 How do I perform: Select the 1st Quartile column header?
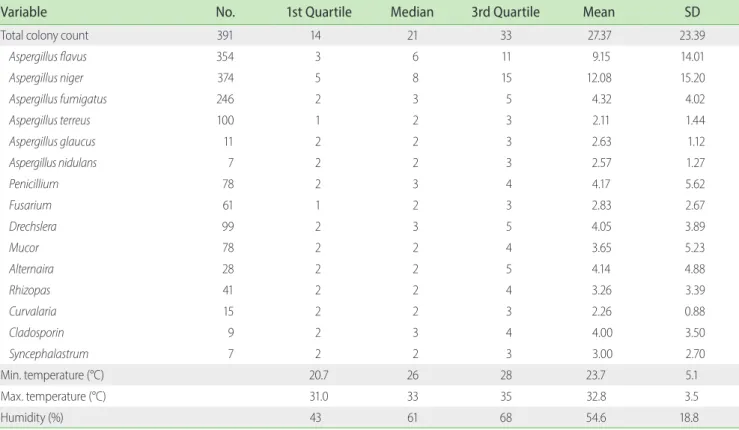(x=319, y=12)
